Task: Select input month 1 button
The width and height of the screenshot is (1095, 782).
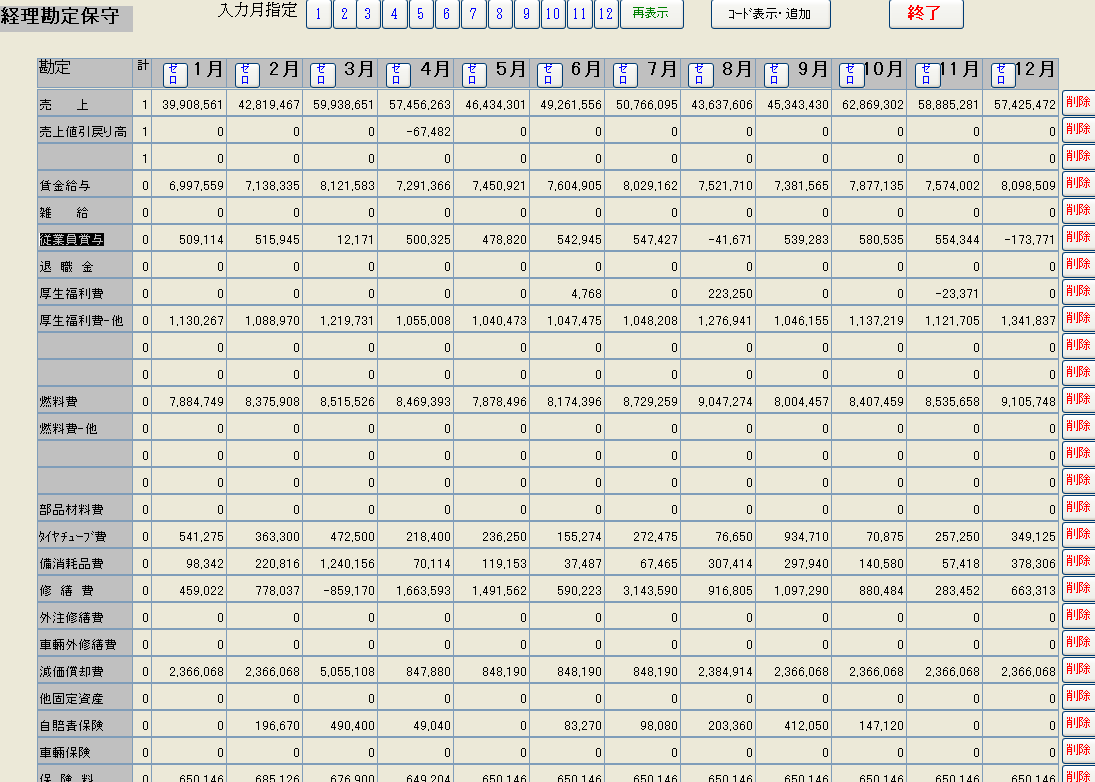Action: (318, 14)
